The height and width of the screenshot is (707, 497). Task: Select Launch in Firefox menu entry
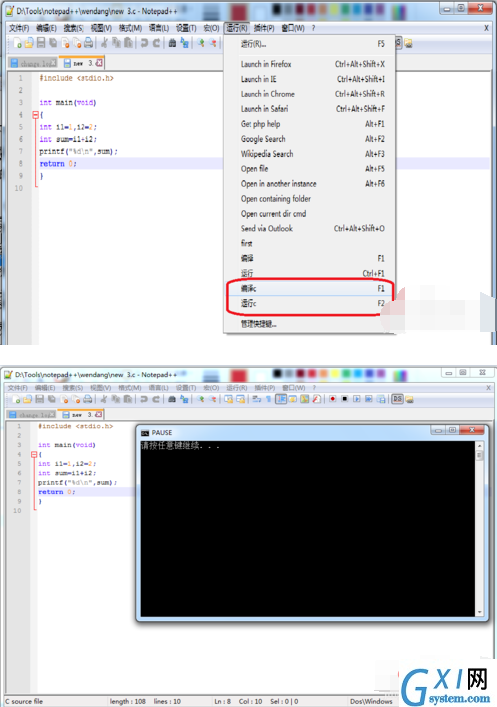(x=310, y=64)
